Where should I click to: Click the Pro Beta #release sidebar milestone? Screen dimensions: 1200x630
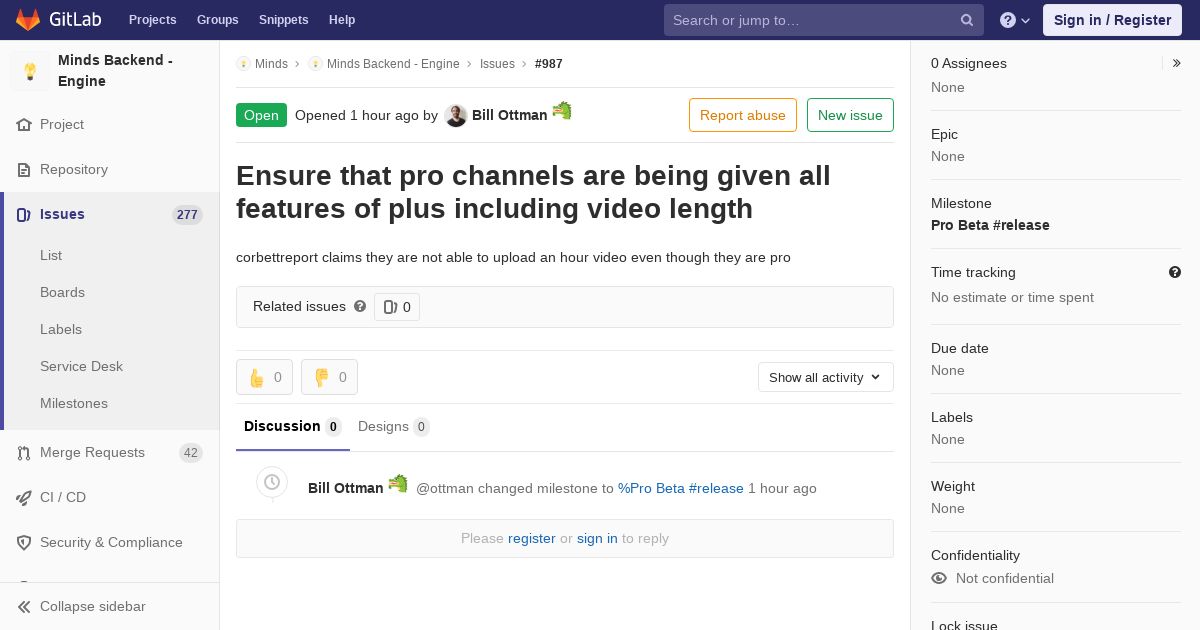click(x=990, y=225)
